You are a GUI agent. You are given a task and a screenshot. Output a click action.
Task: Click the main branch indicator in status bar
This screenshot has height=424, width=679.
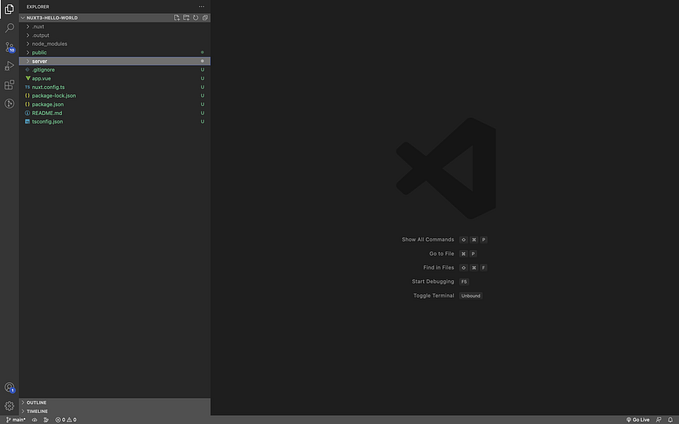click(16, 420)
